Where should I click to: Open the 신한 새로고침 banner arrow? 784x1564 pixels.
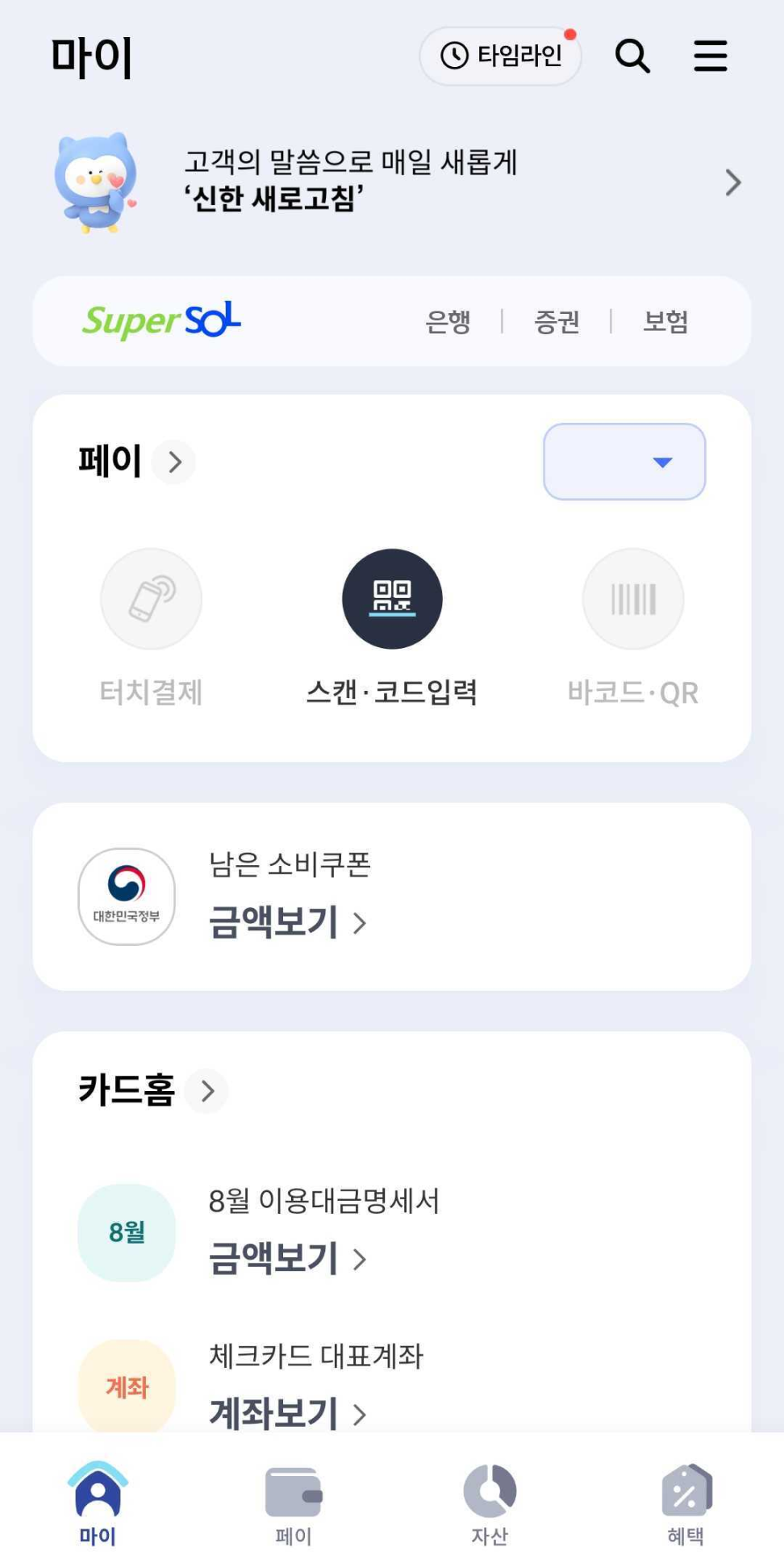point(732,182)
